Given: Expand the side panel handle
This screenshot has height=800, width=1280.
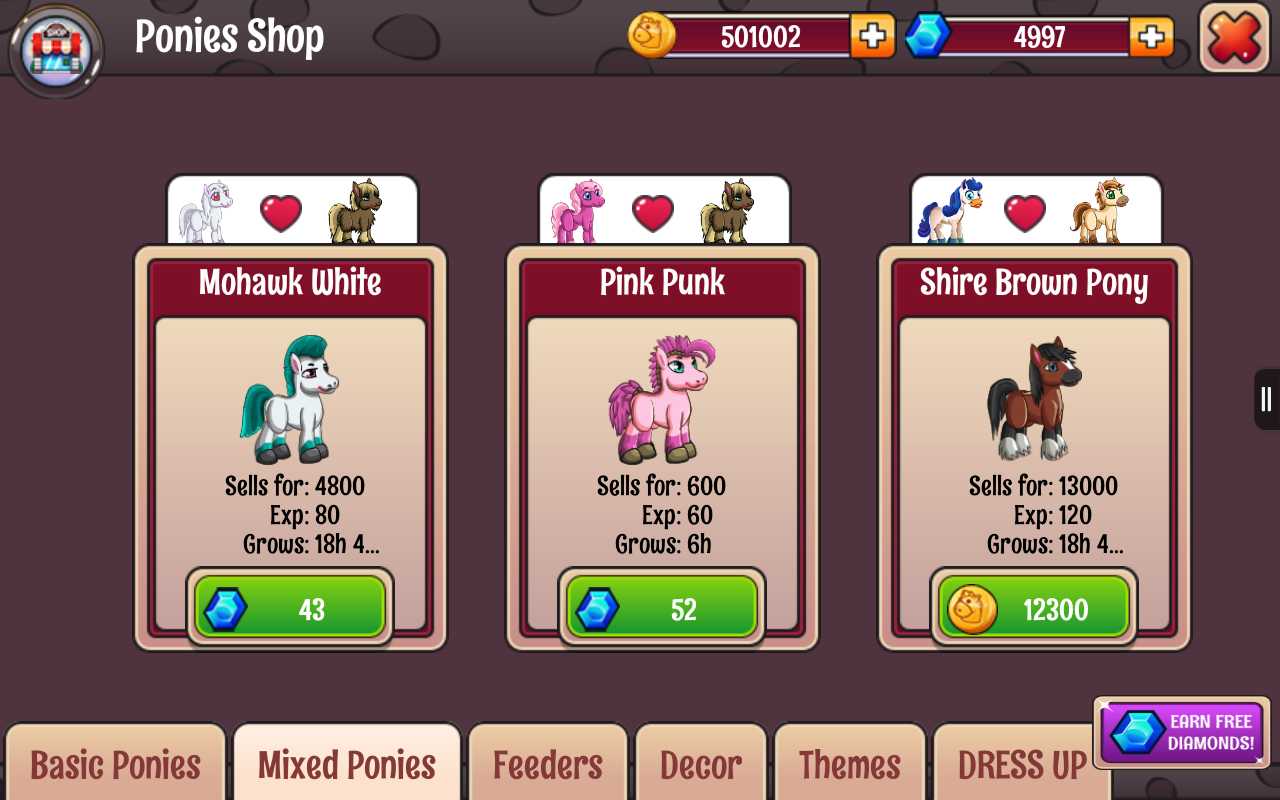Looking at the screenshot, I should click(1267, 399).
